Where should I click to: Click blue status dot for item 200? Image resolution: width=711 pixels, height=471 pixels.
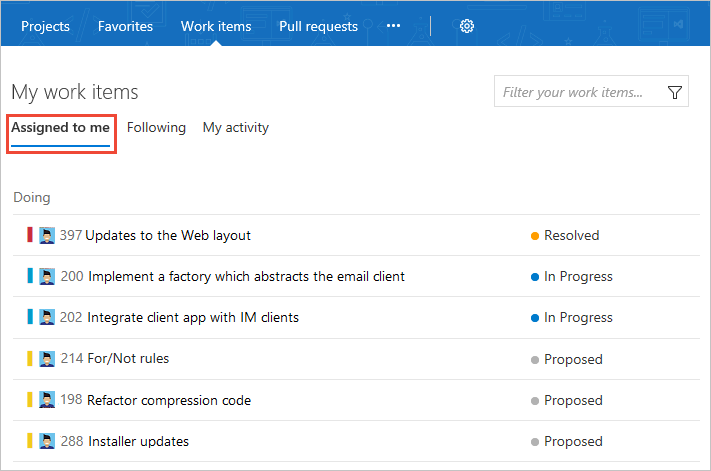pos(535,277)
